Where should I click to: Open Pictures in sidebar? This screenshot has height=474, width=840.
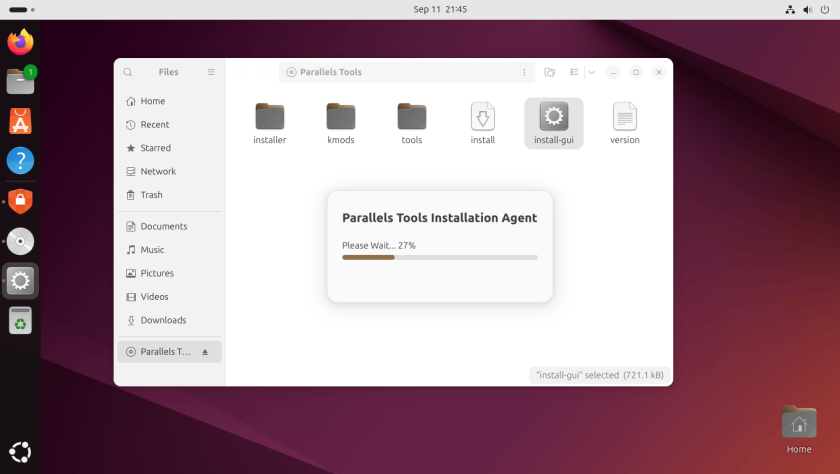169,274
